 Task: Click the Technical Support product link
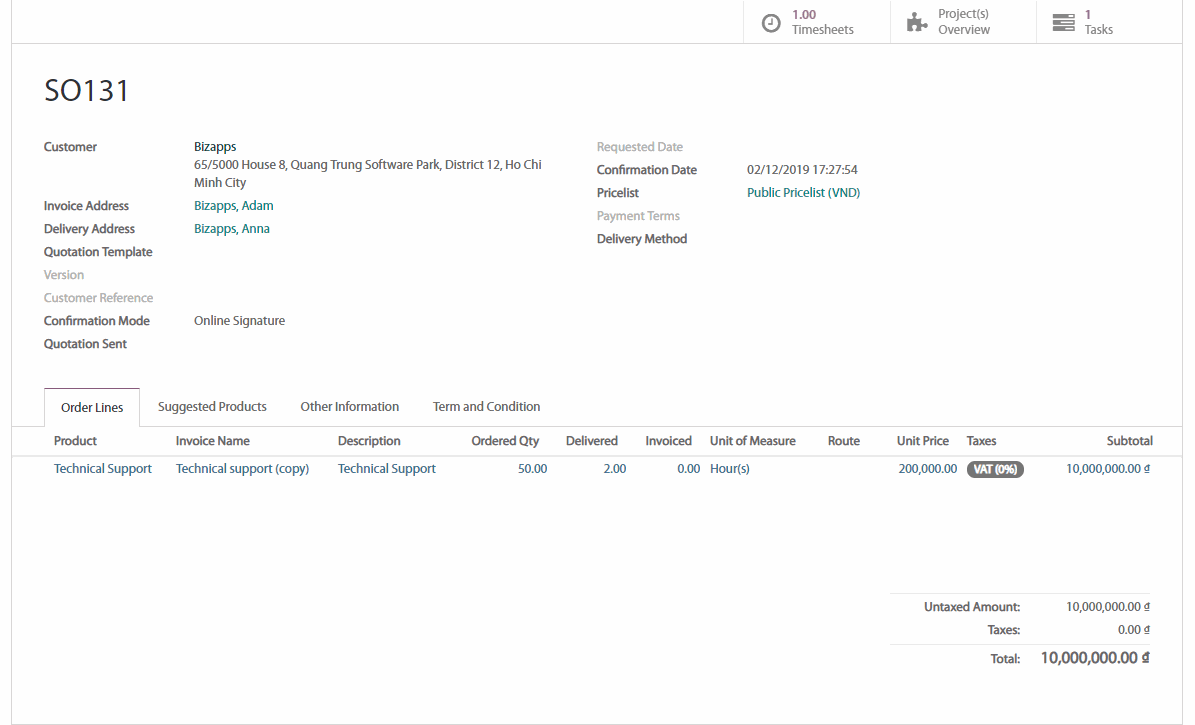(x=103, y=469)
